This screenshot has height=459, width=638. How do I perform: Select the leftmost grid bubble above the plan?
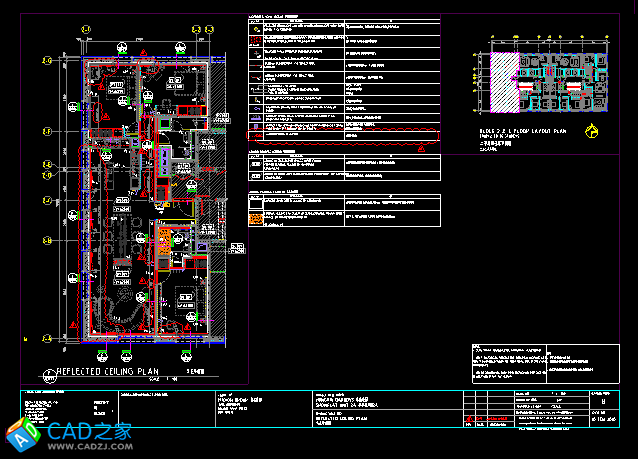pos(85,29)
